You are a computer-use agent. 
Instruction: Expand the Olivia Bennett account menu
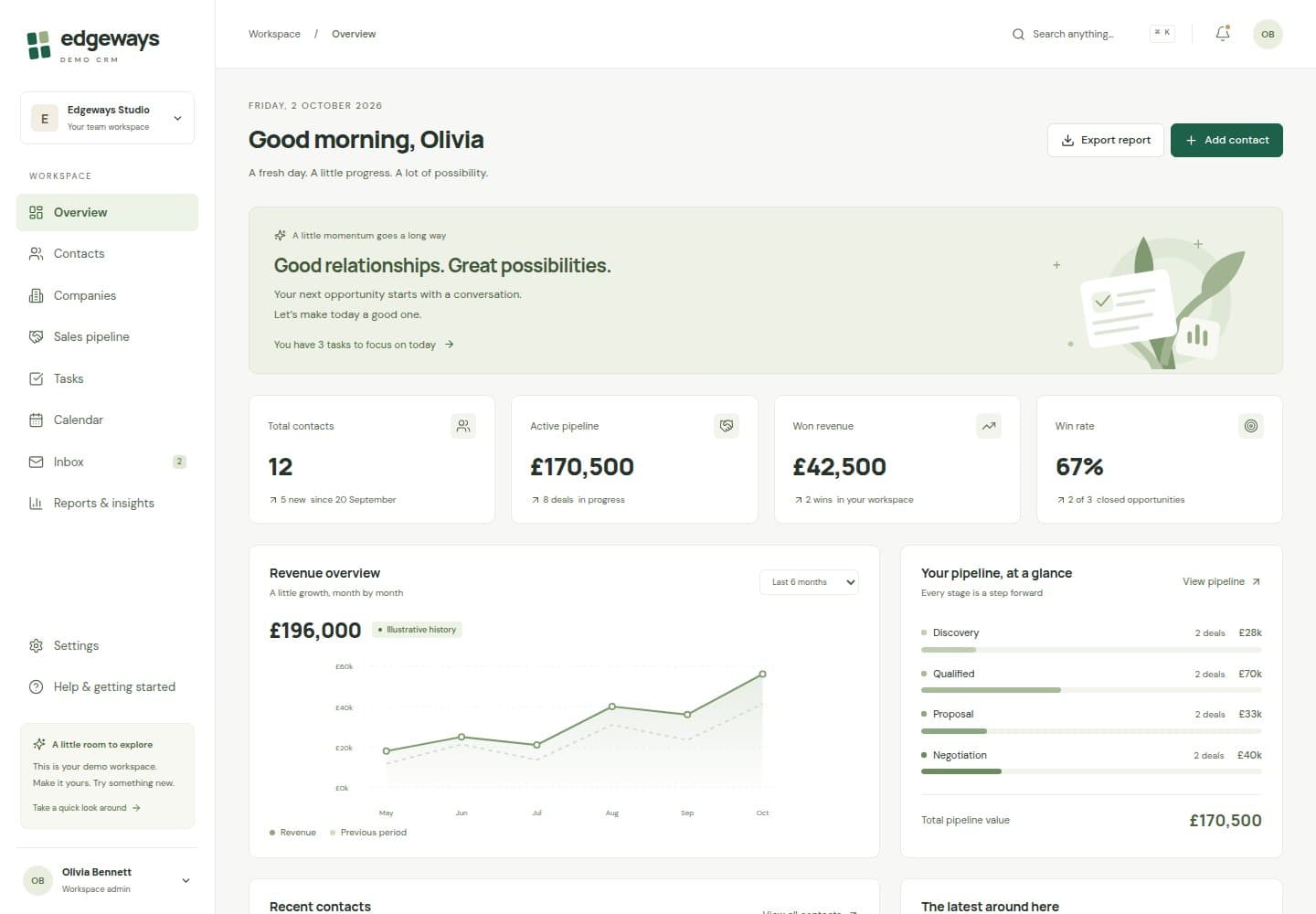coord(107,880)
